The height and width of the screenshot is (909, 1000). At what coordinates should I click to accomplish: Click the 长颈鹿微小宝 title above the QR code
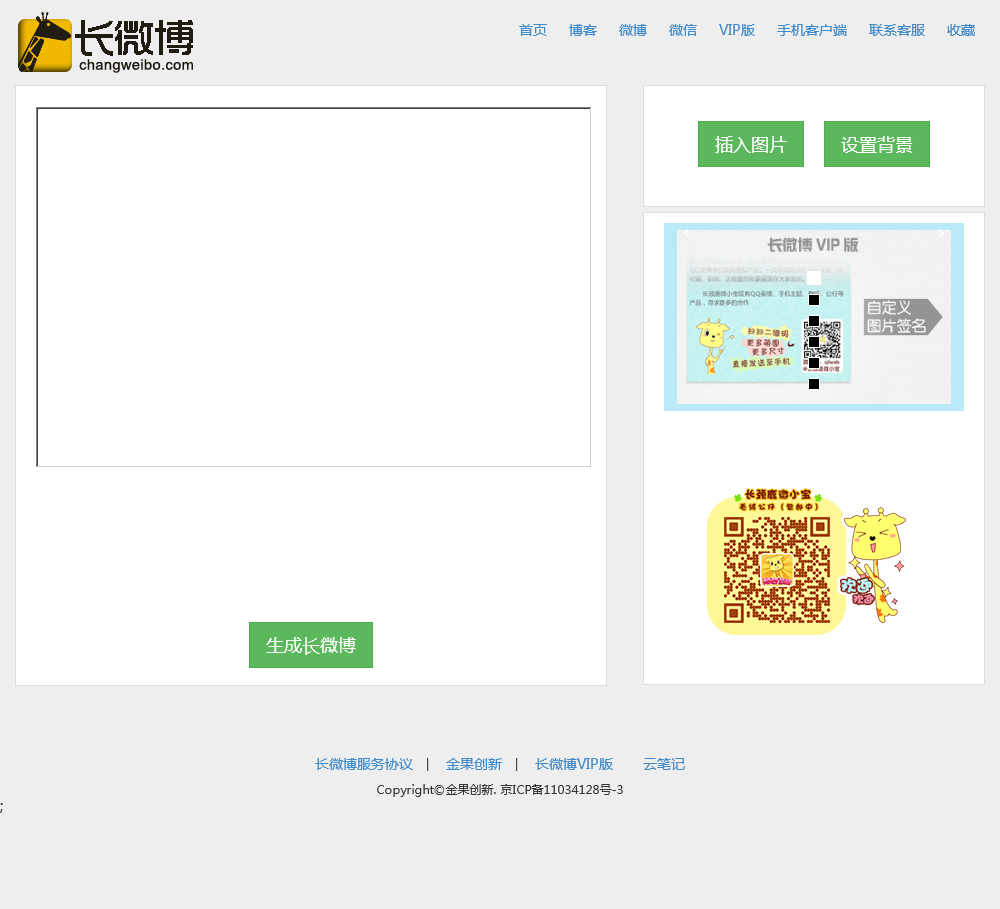coord(777,494)
